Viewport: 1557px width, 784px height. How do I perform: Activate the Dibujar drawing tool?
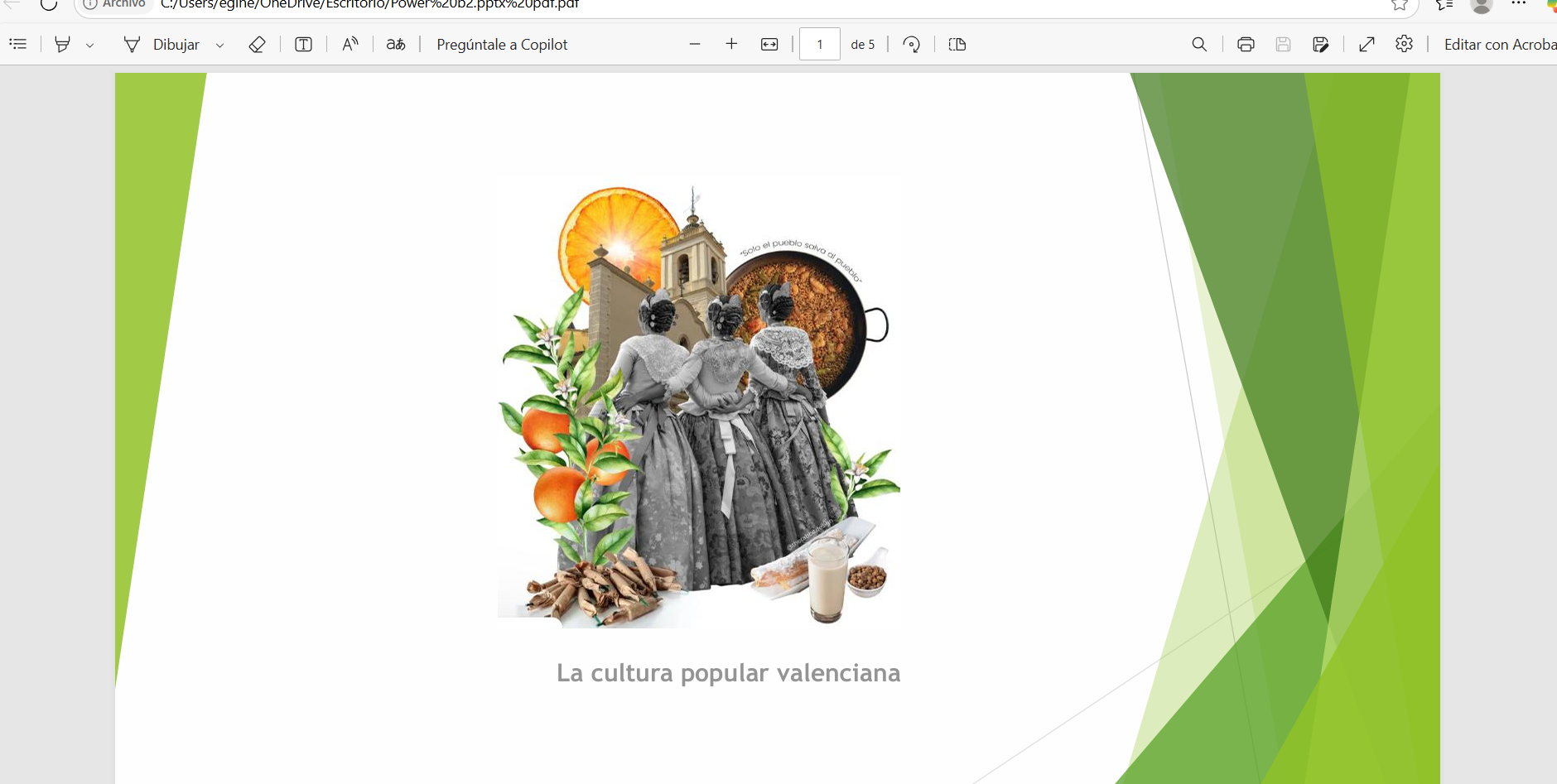coord(161,45)
